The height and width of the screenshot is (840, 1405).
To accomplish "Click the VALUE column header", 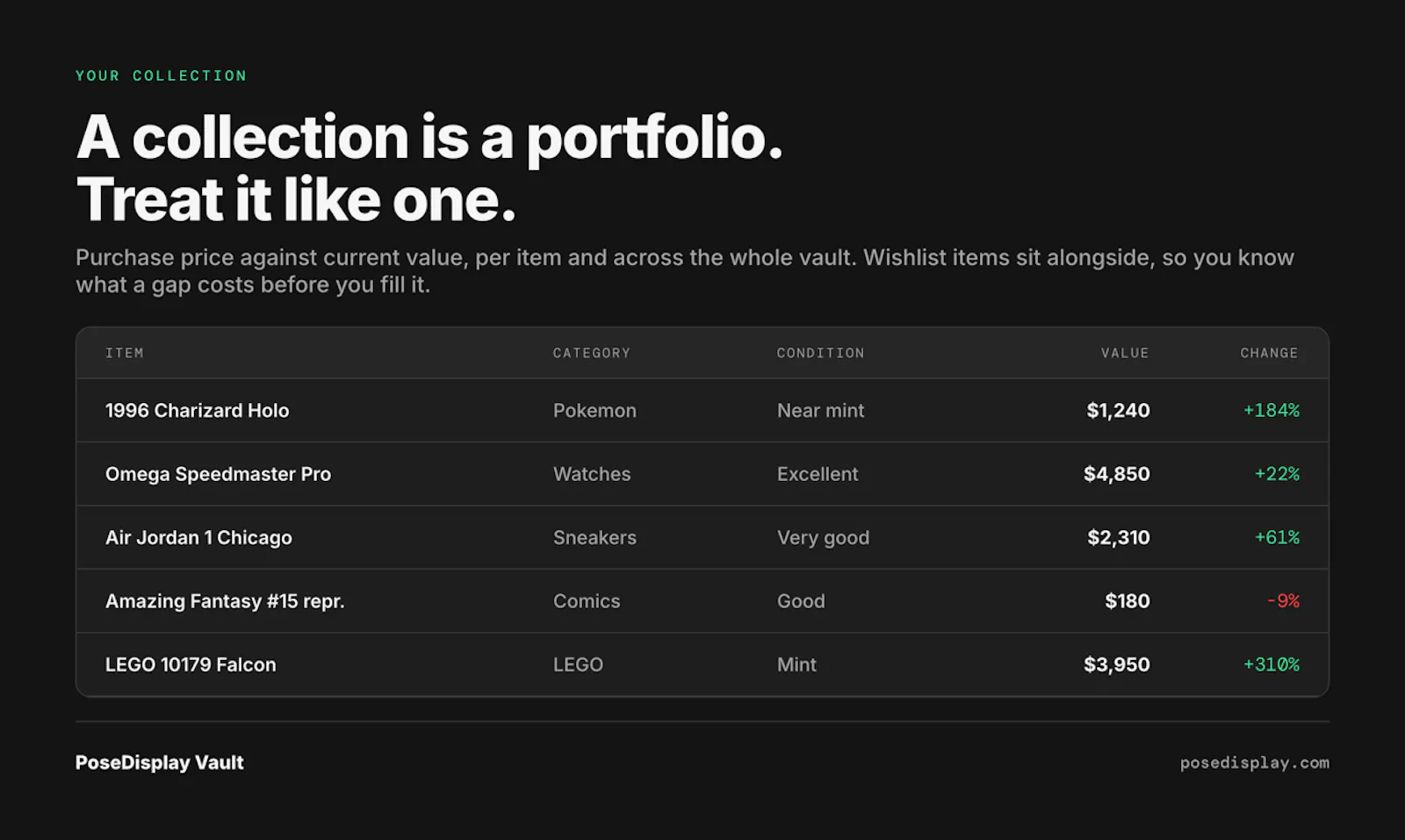I will click(x=1125, y=353).
